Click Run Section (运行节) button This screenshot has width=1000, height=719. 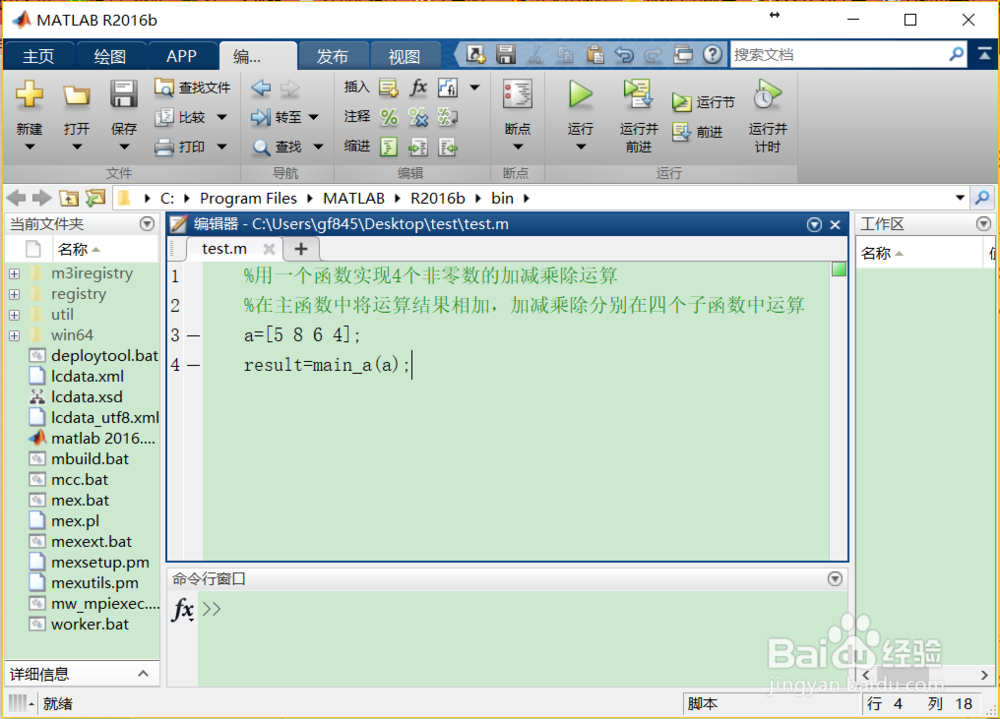tap(703, 102)
